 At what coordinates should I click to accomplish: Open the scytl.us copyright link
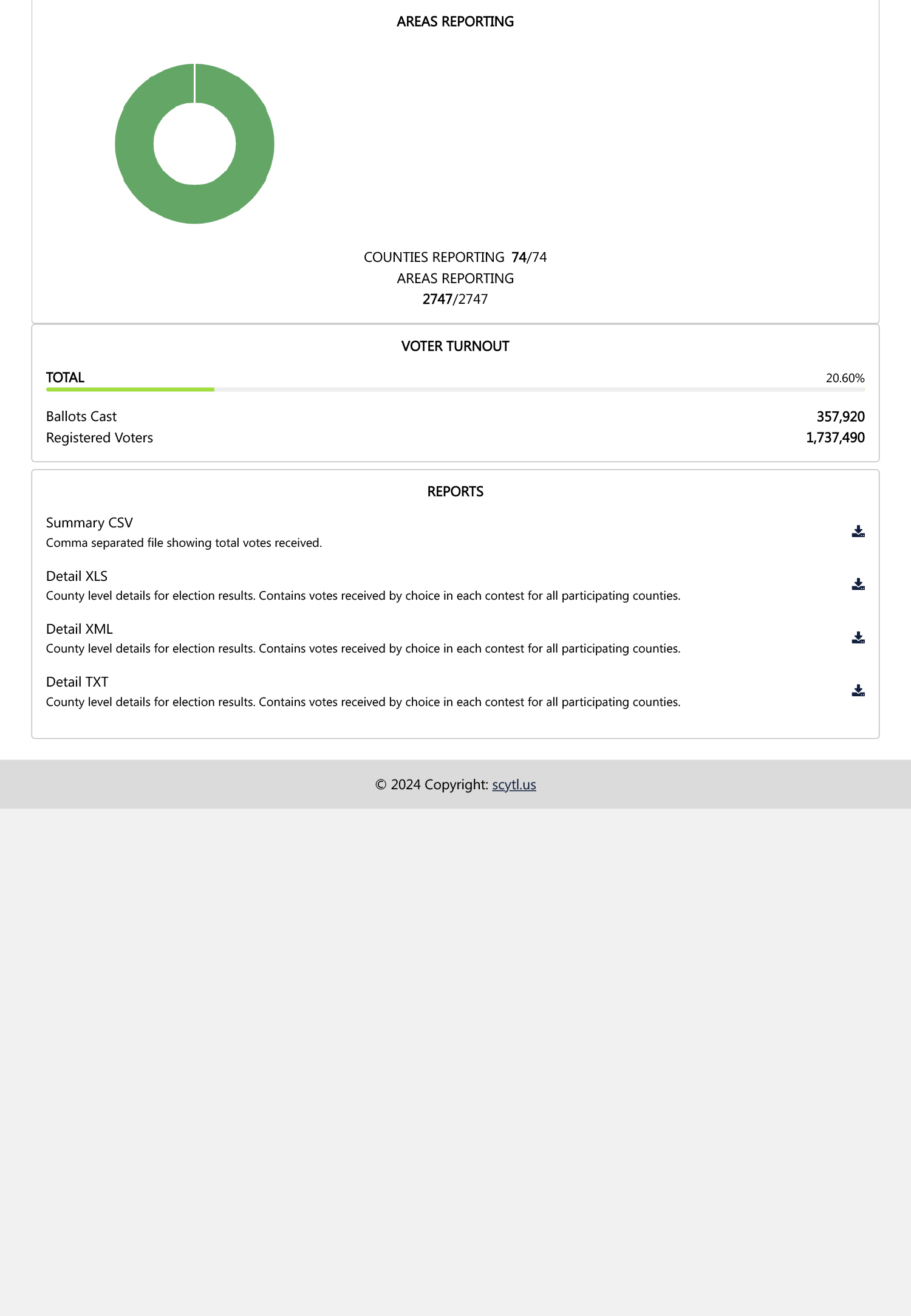click(514, 784)
